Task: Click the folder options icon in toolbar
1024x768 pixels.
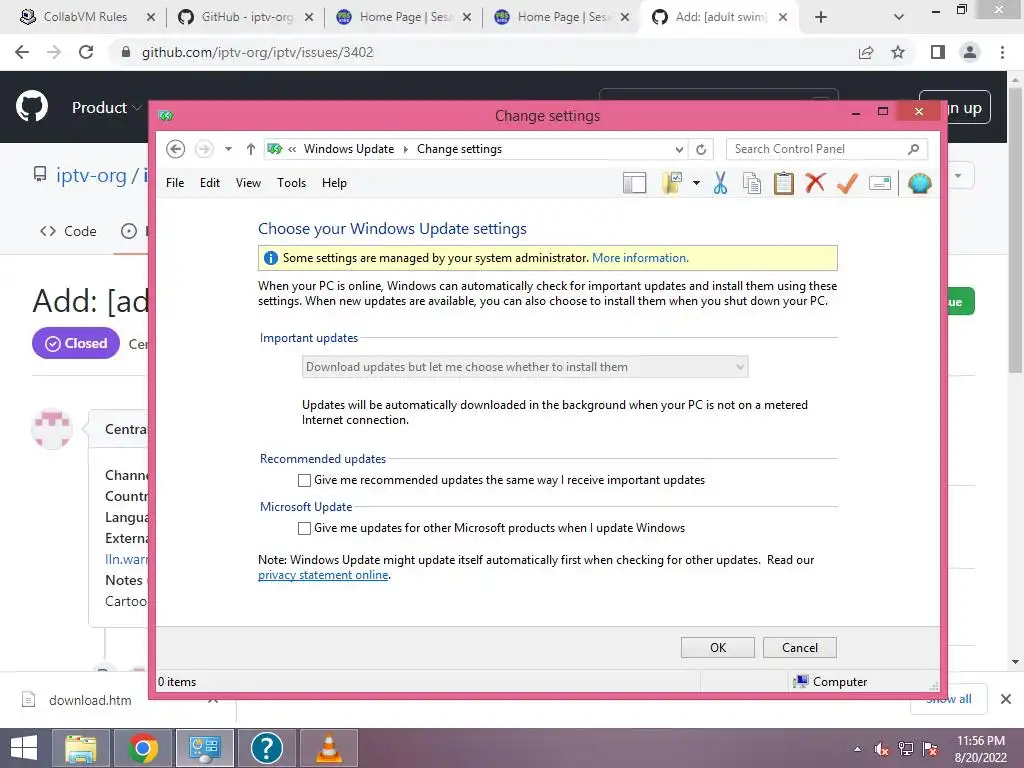Action: (x=671, y=184)
